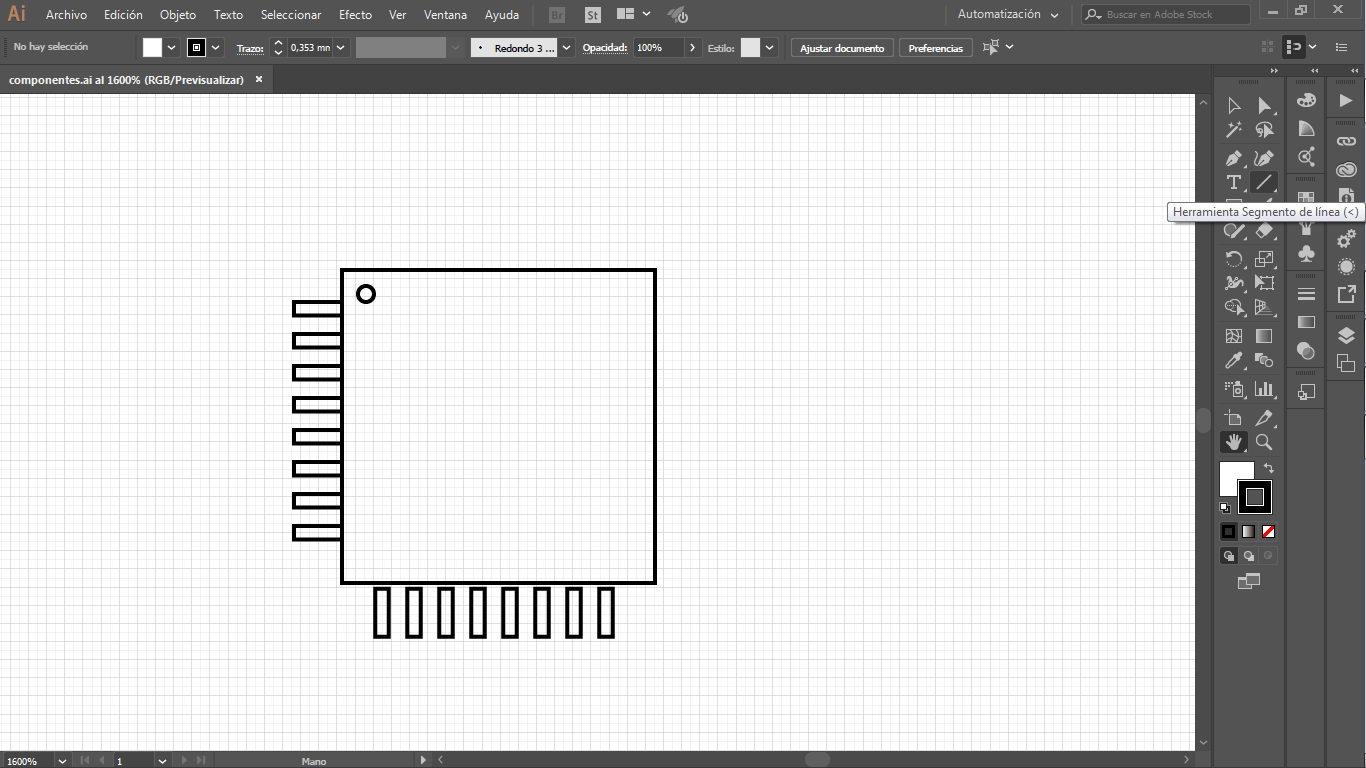Viewport: 1366px width, 768px height.
Task: Open the Stroke panel icon
Action: [x=1306, y=294]
